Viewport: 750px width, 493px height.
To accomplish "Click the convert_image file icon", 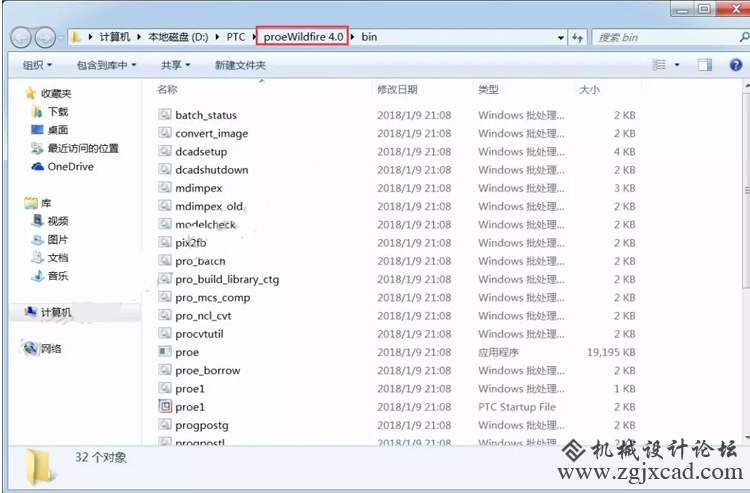I will [165, 132].
